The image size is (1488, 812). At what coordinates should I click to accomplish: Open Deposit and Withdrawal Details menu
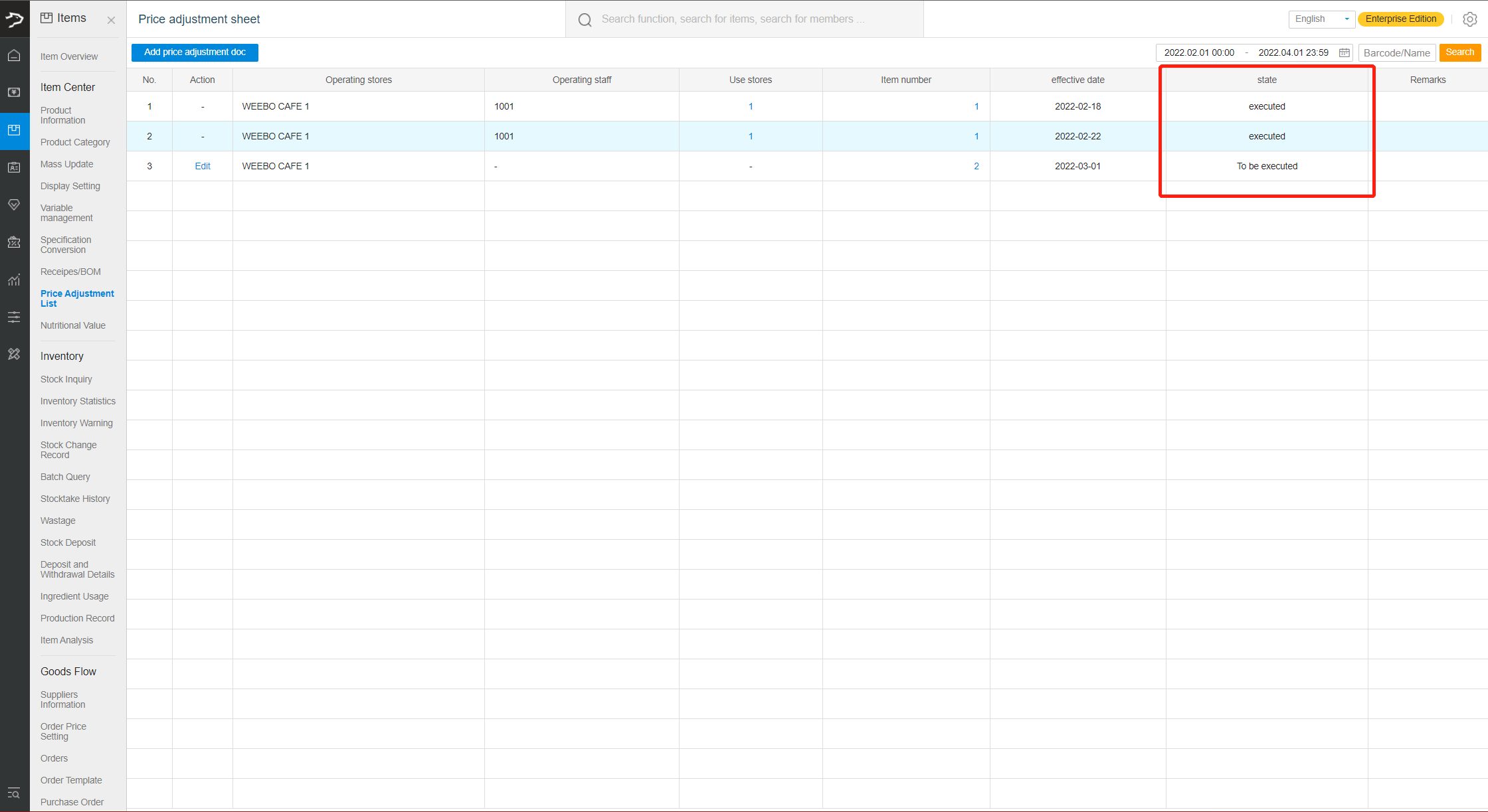[77, 570]
